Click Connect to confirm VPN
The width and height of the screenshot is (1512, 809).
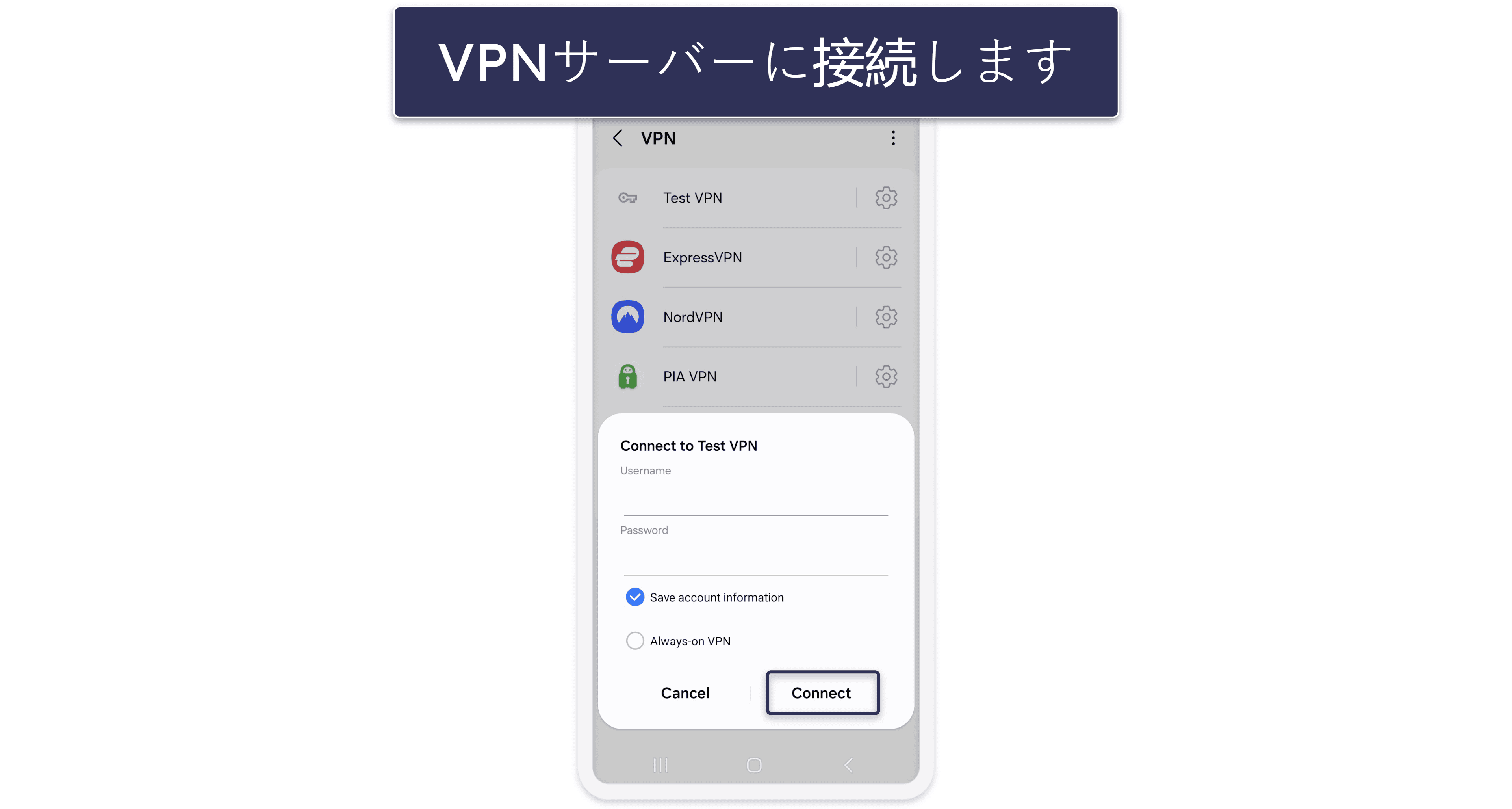click(x=820, y=692)
